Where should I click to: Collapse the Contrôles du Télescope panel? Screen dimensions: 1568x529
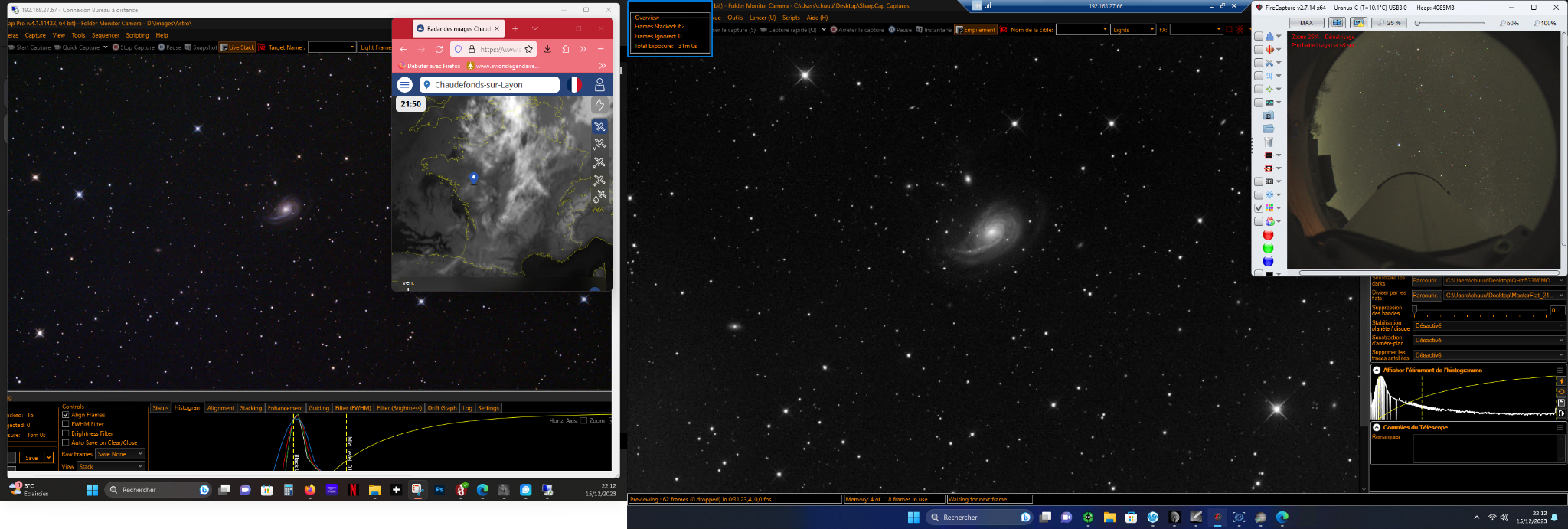click(1377, 427)
